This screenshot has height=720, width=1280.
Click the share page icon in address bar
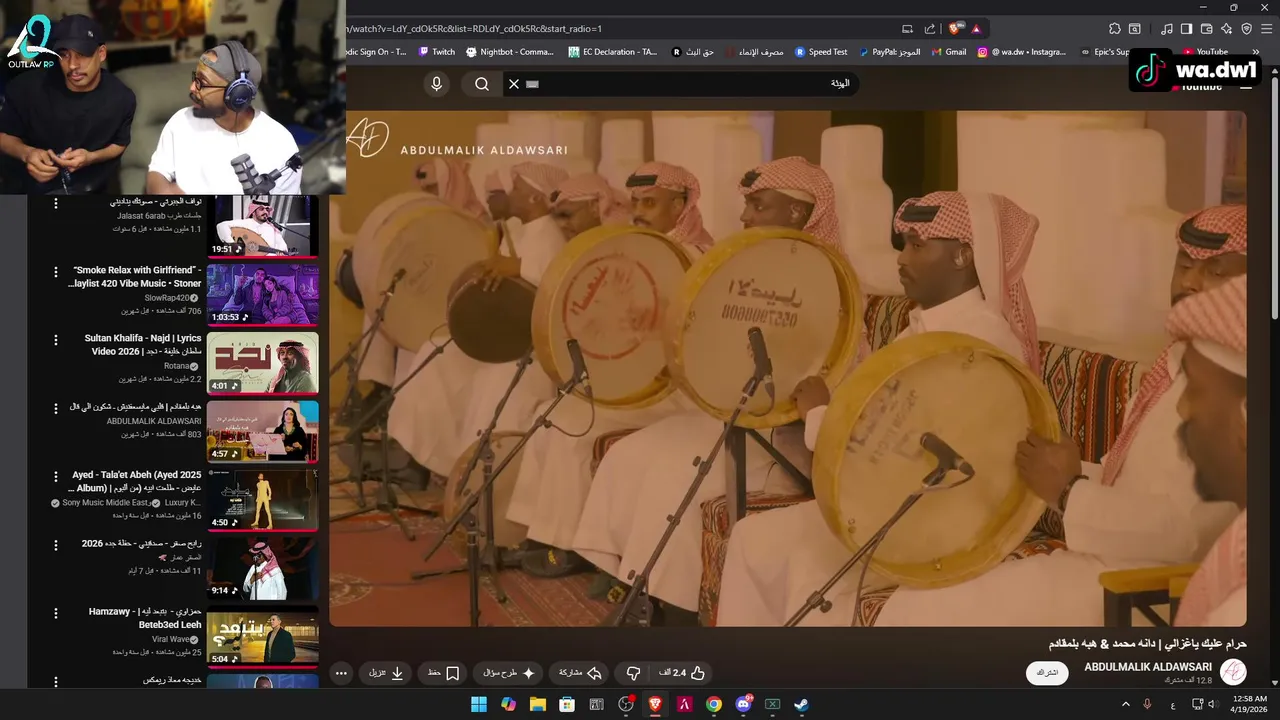click(x=930, y=29)
